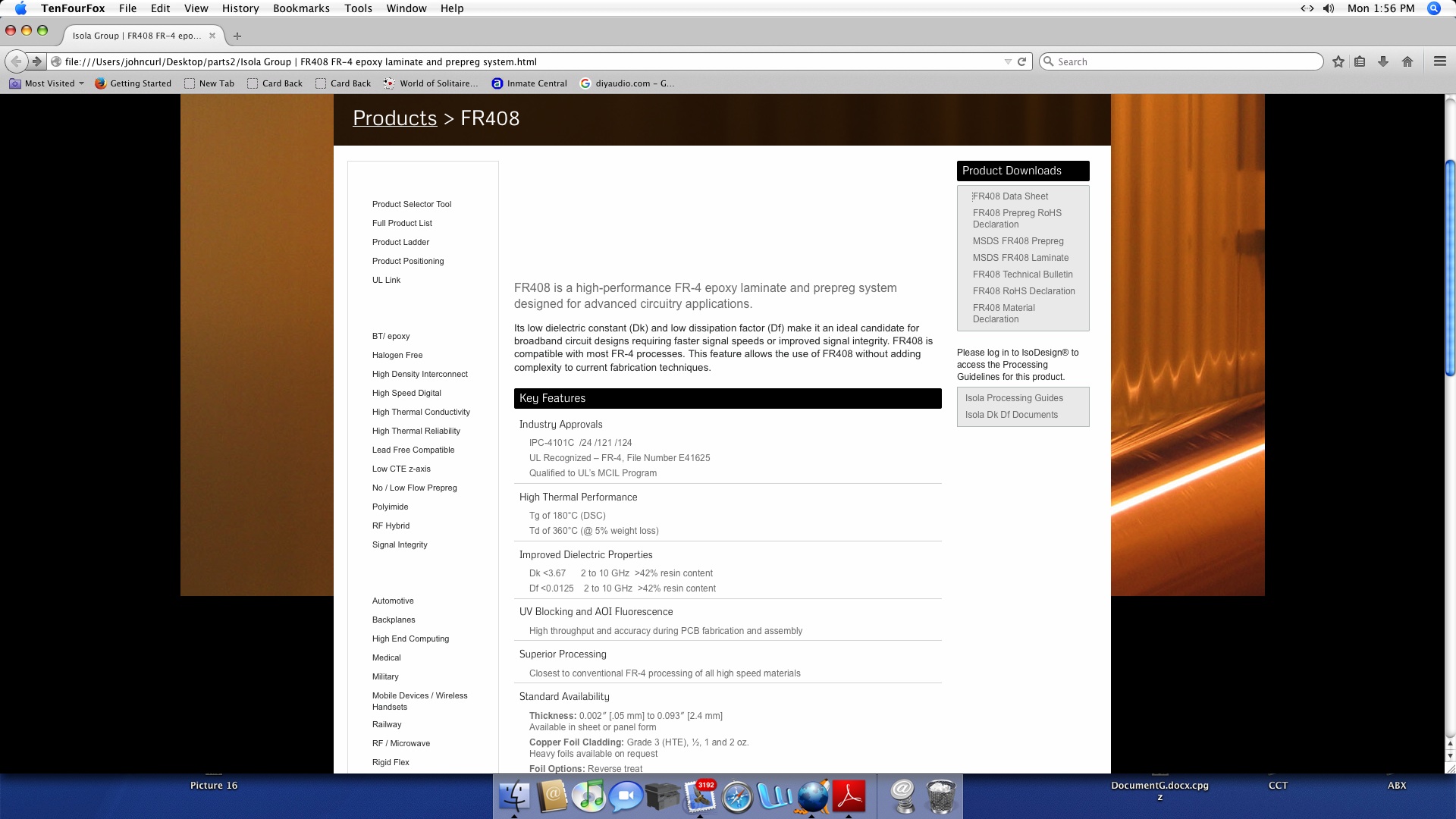Image resolution: width=1456 pixels, height=819 pixels.
Task: Open a new tab with plus button
Action: tap(237, 36)
